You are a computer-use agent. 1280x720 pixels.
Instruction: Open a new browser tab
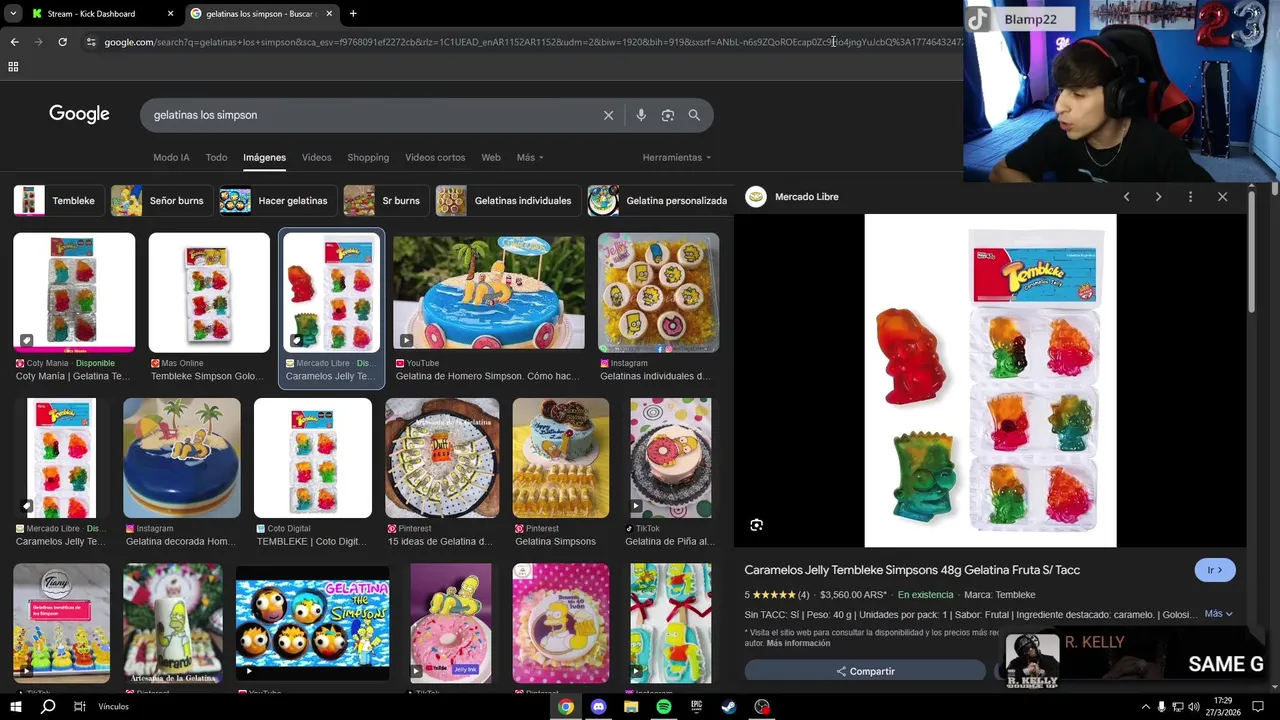(353, 14)
